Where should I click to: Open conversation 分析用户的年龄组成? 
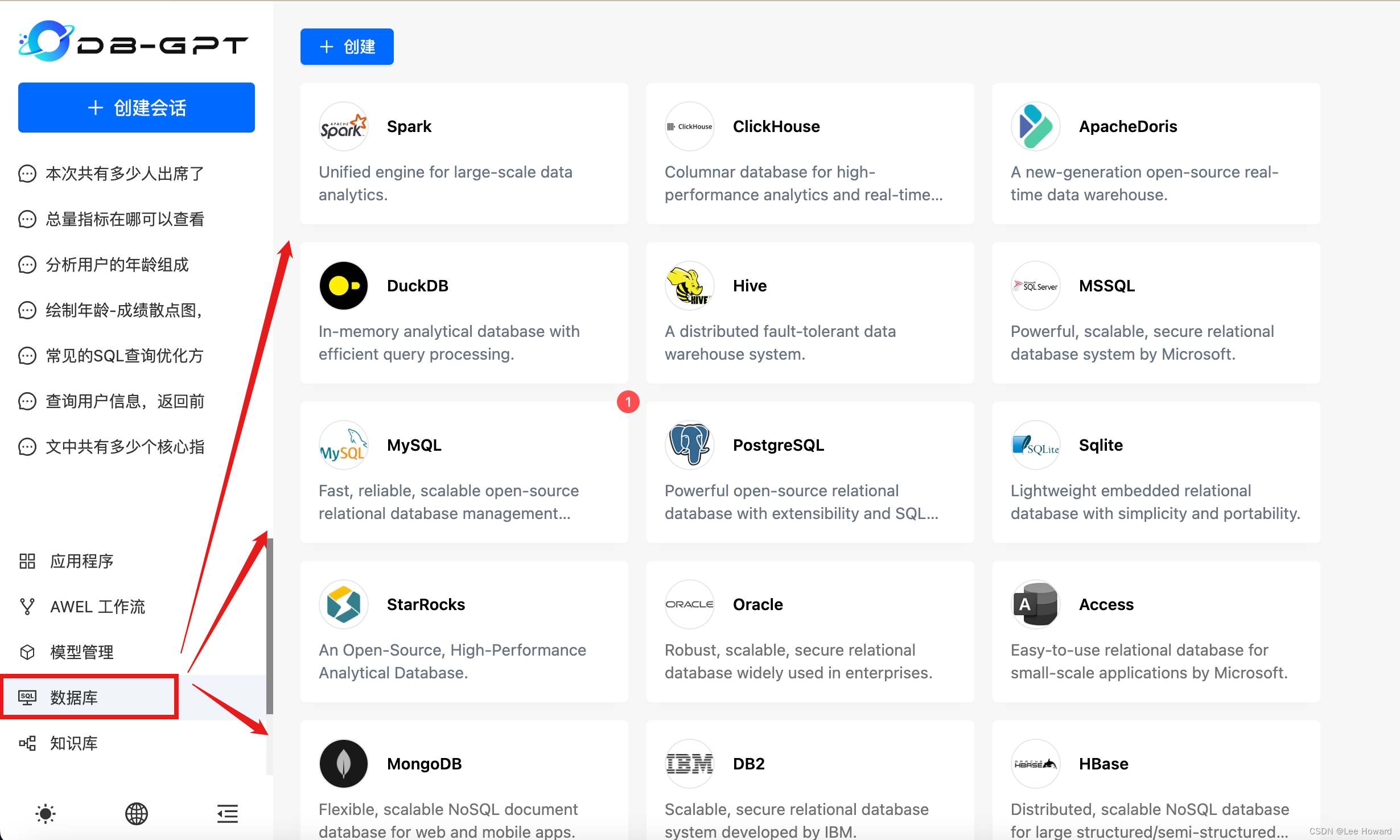[x=117, y=265]
